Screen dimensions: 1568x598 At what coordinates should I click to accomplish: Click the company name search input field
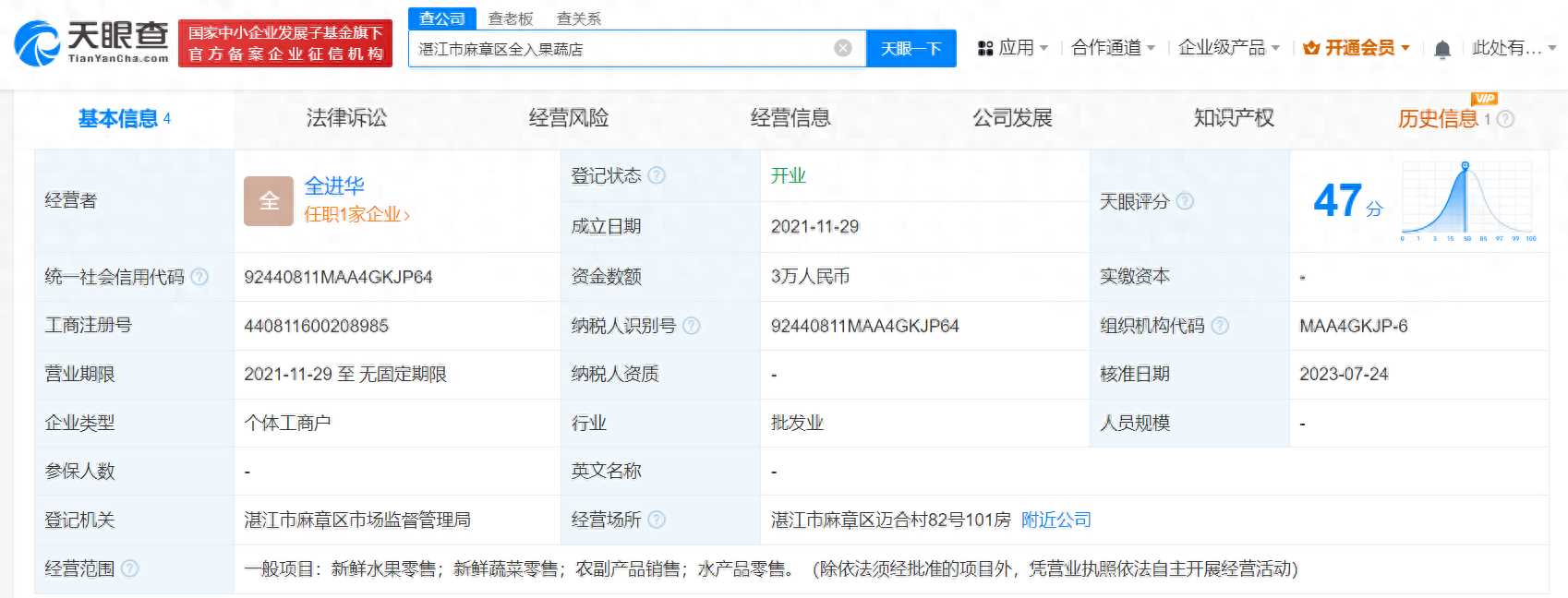(x=621, y=49)
